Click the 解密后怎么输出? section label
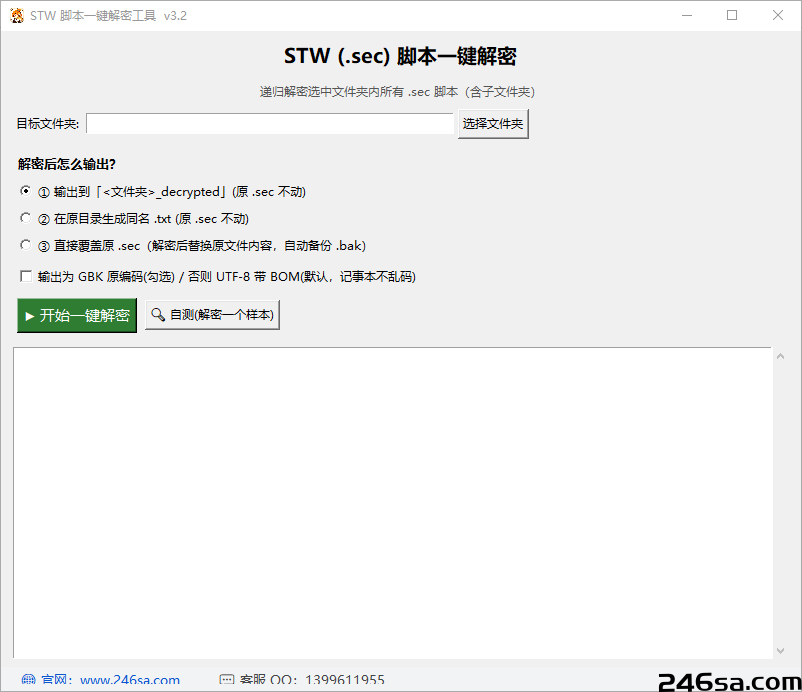Screen dimensions: 802x692 pos(67,164)
